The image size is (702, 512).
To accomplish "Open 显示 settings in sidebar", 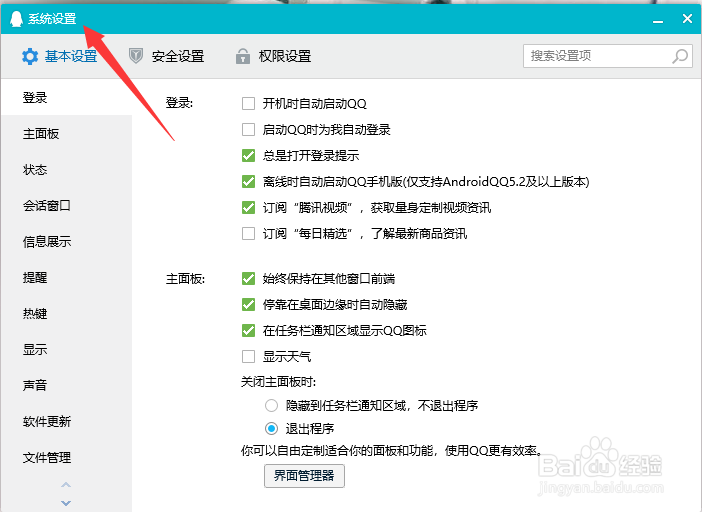I will 66,350.
